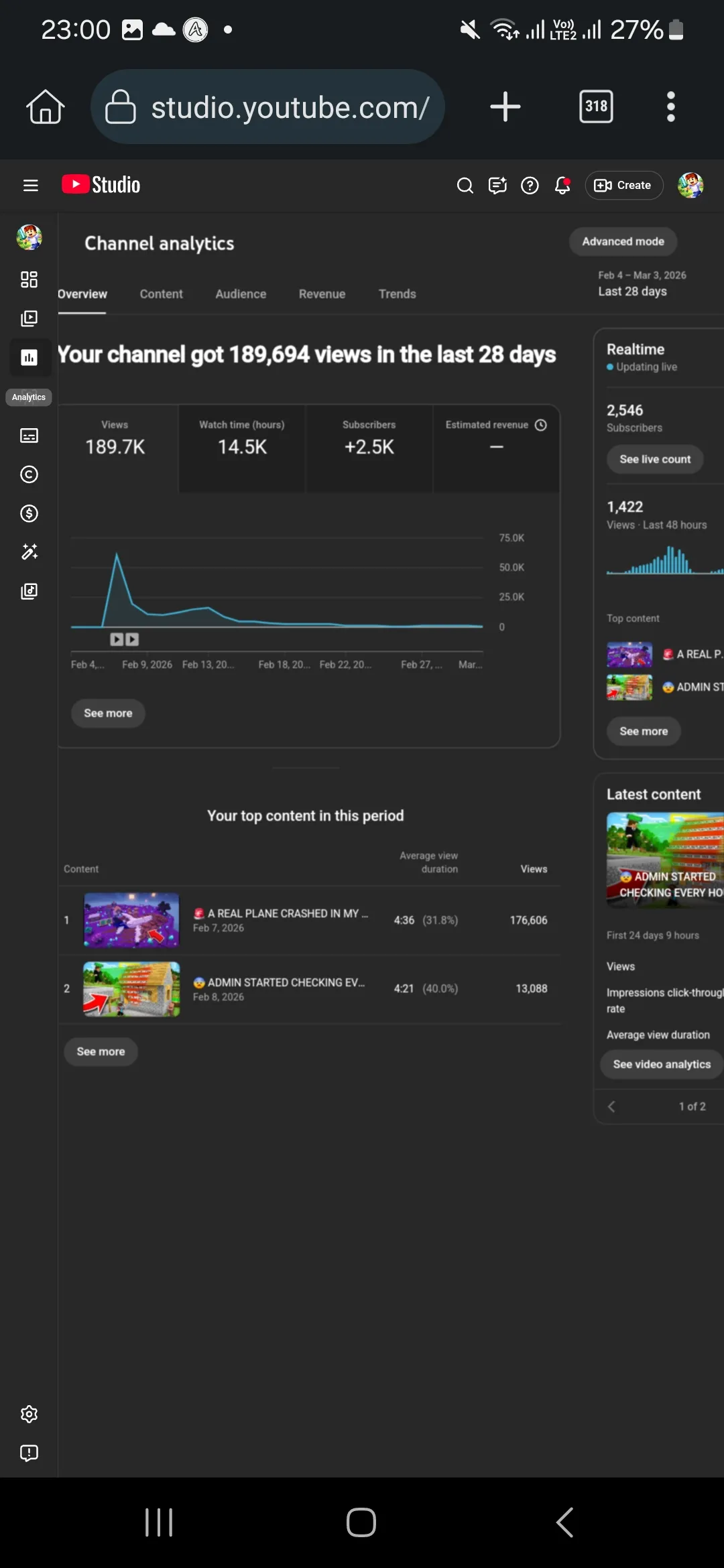Open the hamburger navigation menu
This screenshot has height=1568, width=724.
30,186
